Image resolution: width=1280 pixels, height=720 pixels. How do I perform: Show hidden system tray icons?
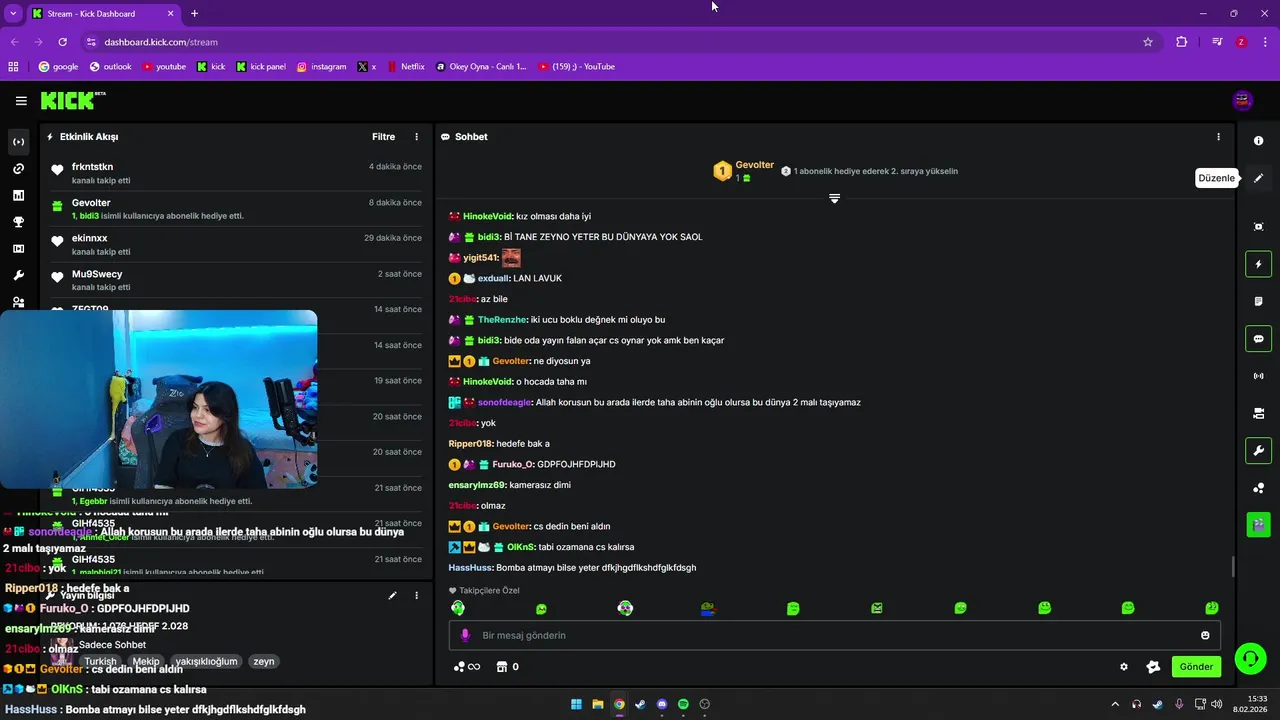click(x=1115, y=704)
